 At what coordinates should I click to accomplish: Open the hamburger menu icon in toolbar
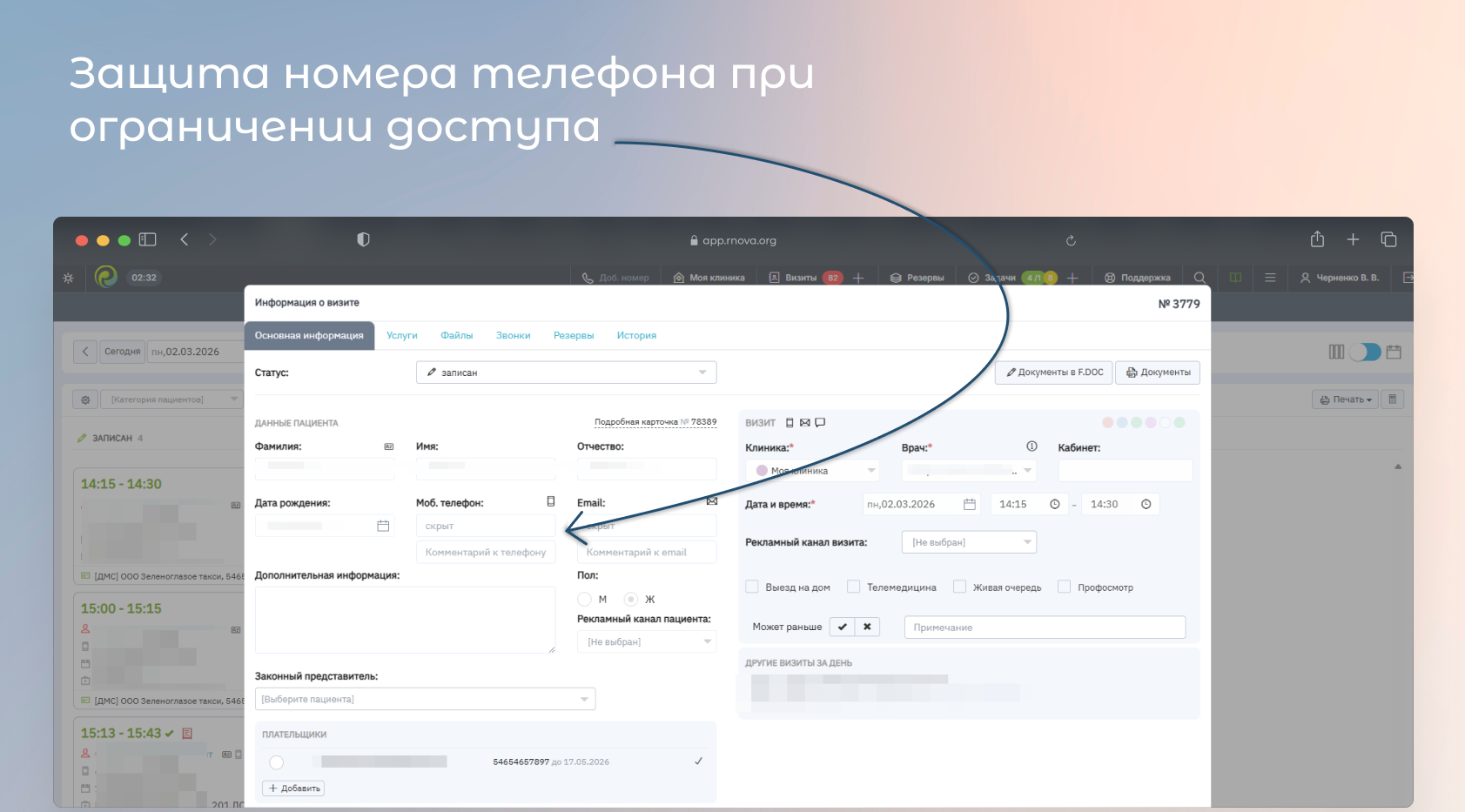(1270, 278)
